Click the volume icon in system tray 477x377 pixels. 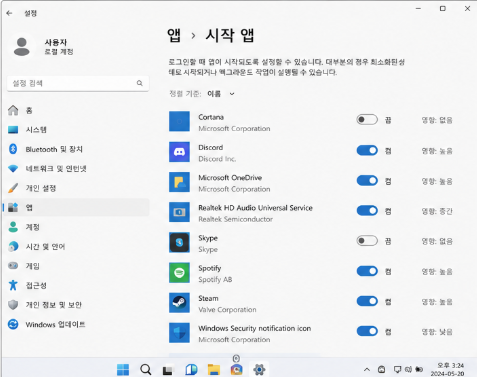408,369
